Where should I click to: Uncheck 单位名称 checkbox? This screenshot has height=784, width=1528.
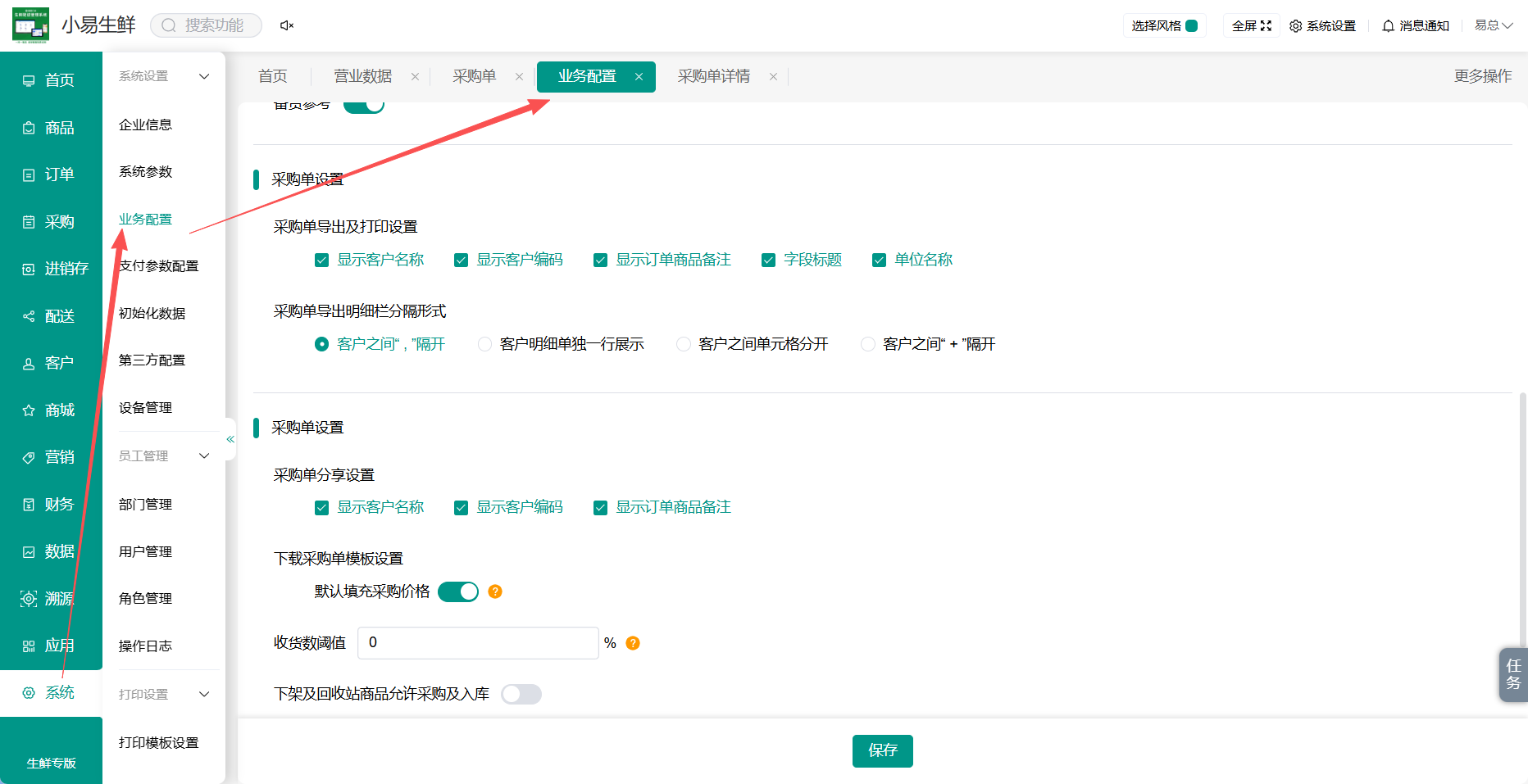(879, 261)
